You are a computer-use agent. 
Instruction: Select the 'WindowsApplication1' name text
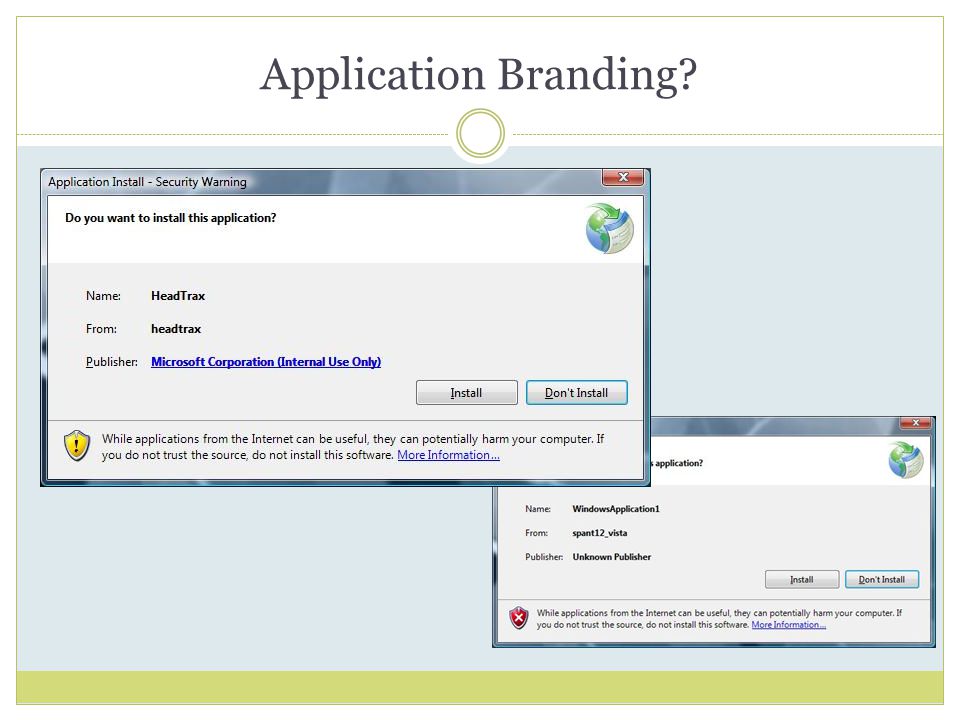(616, 509)
